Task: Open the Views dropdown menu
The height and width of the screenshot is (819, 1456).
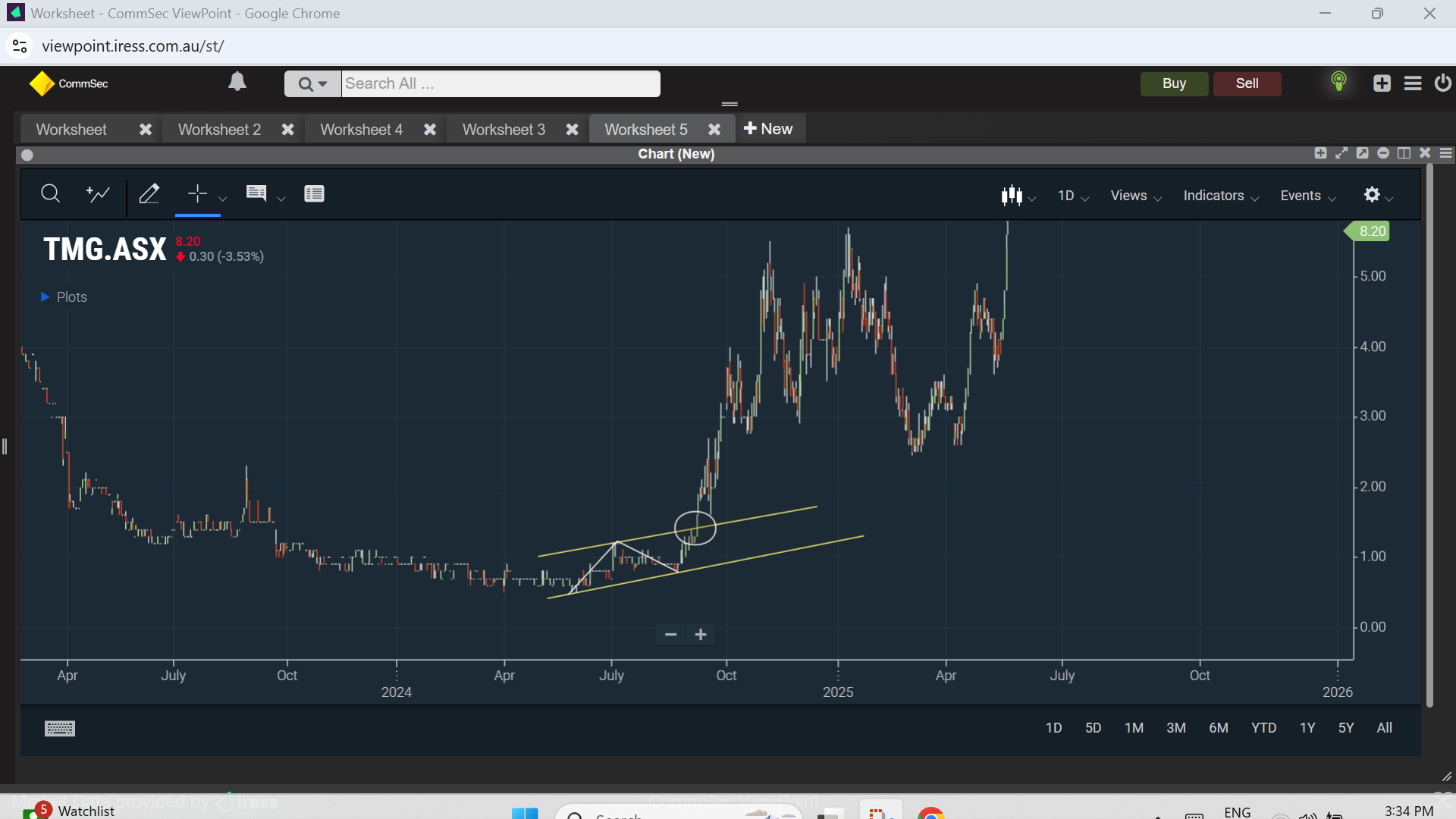Action: point(1136,196)
